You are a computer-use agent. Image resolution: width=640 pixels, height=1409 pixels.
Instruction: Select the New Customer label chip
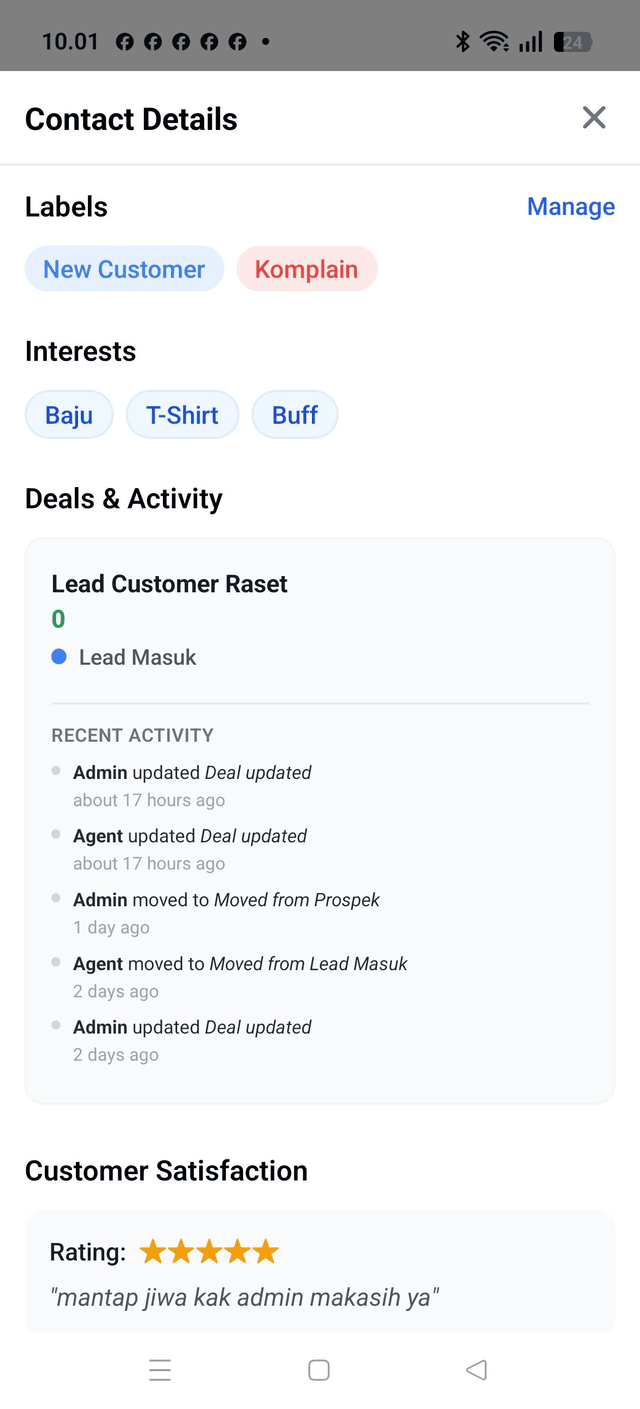point(124,269)
